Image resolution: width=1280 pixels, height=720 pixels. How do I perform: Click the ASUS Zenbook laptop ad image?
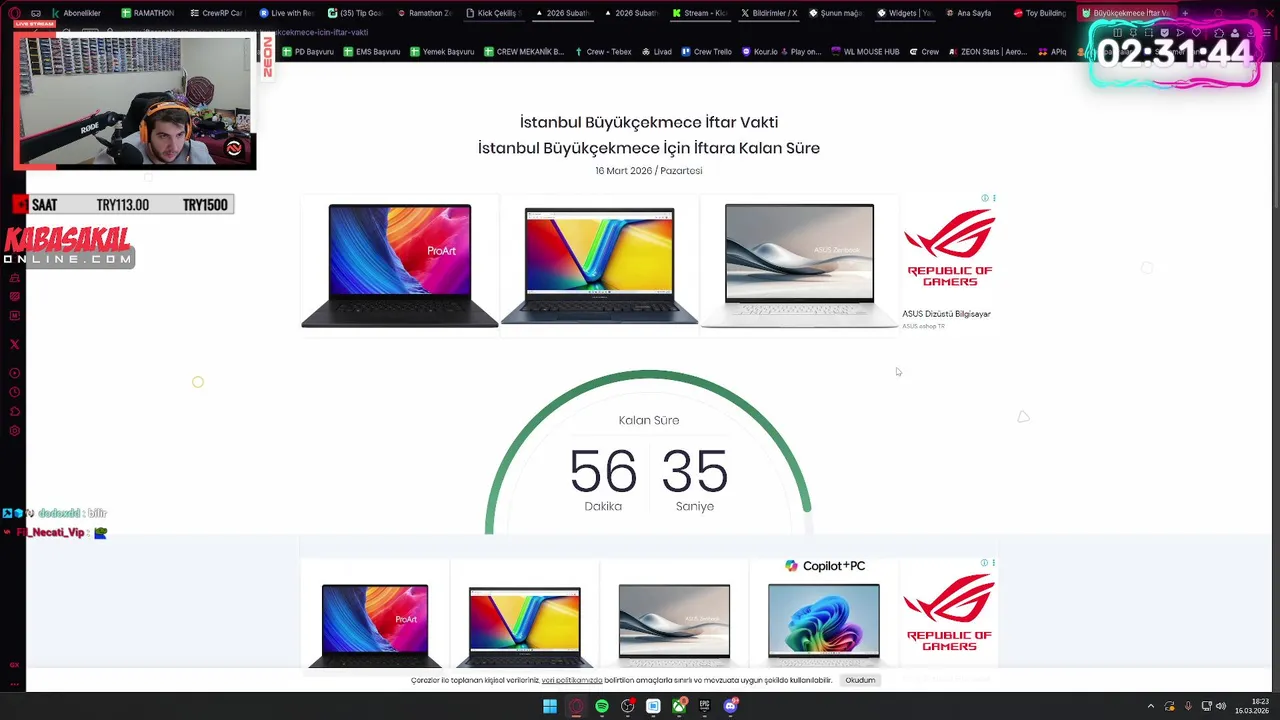(799, 265)
